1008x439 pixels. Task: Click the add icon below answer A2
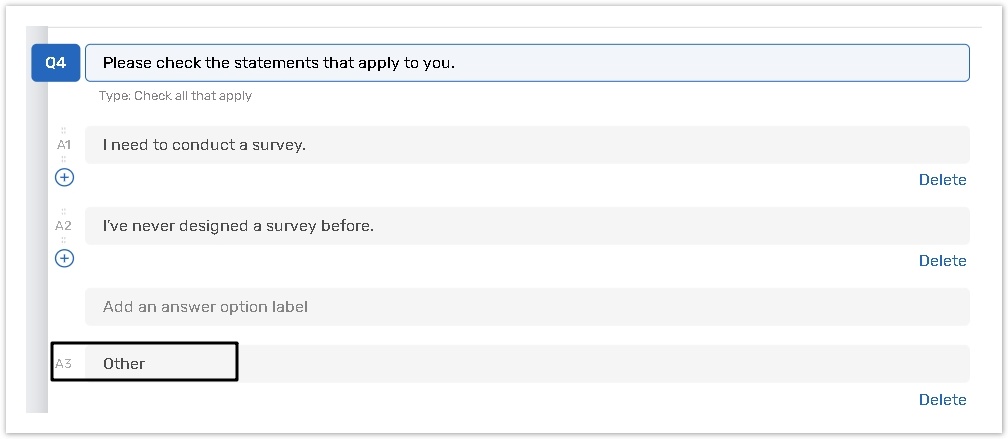click(64, 258)
